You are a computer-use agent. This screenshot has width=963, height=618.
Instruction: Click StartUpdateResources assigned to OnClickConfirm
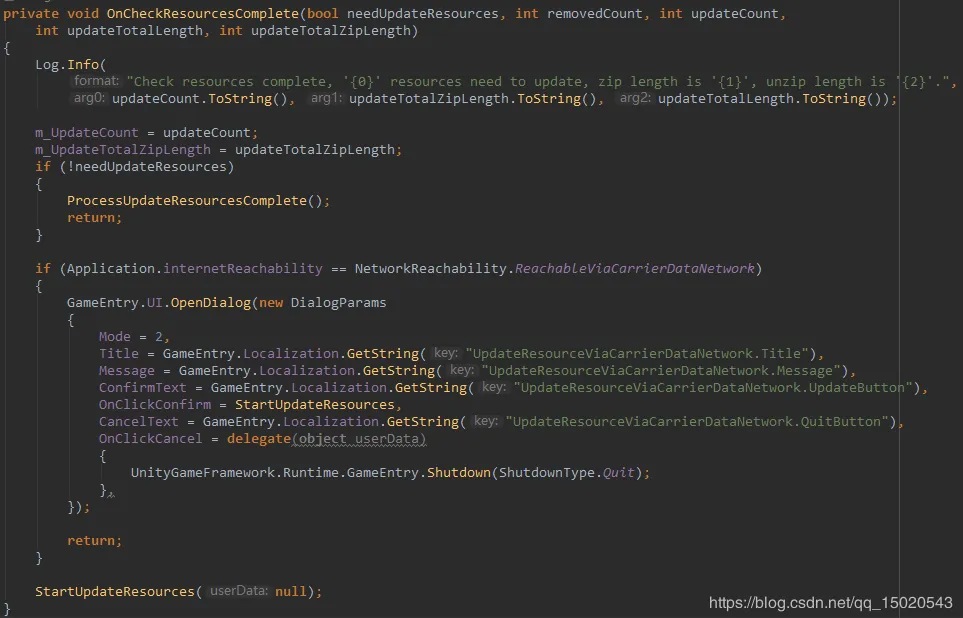click(314, 405)
